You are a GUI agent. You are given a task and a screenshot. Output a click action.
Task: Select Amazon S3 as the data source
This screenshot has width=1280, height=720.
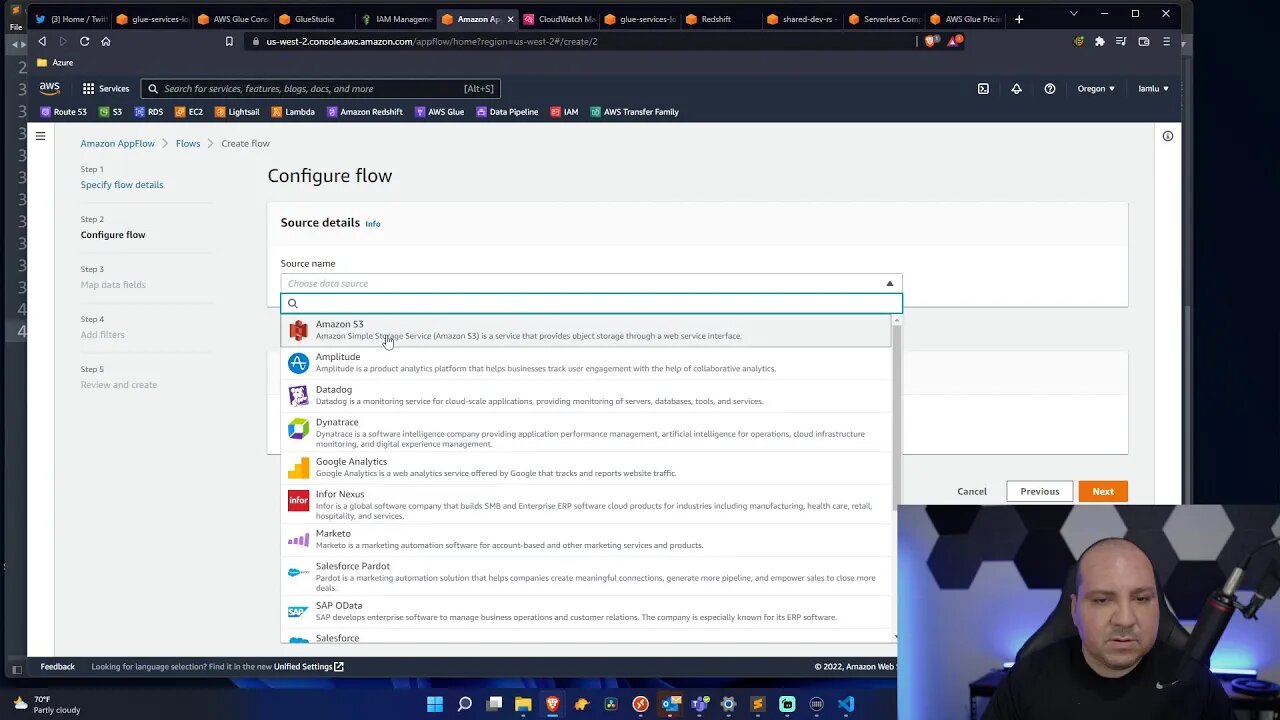point(586,330)
